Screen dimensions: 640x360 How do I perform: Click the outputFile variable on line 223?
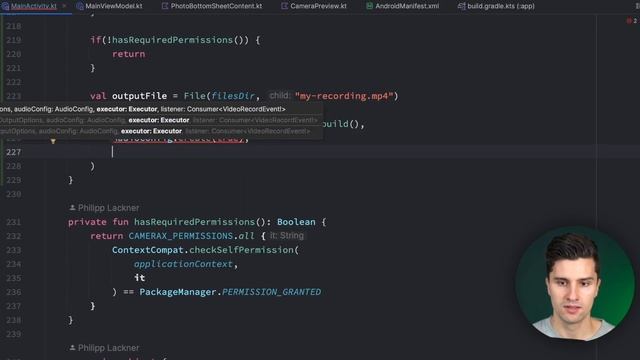tap(139, 96)
